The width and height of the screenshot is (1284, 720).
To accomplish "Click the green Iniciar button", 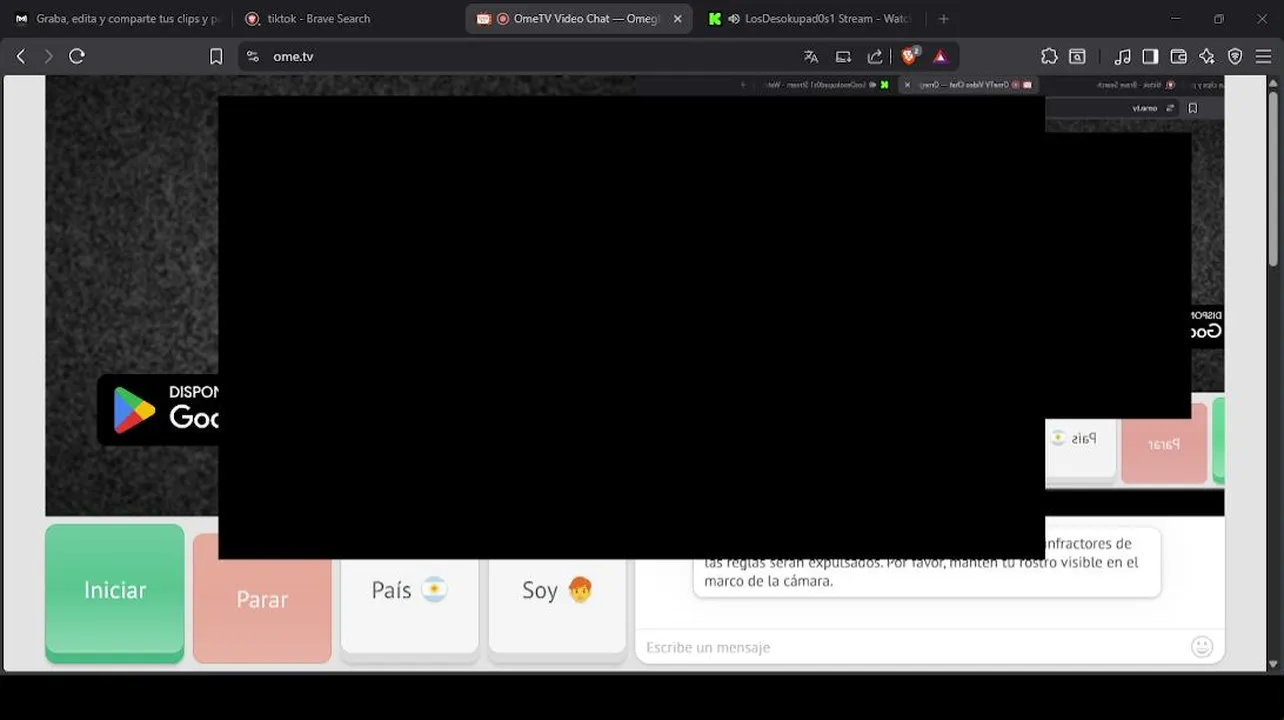I will tap(115, 592).
